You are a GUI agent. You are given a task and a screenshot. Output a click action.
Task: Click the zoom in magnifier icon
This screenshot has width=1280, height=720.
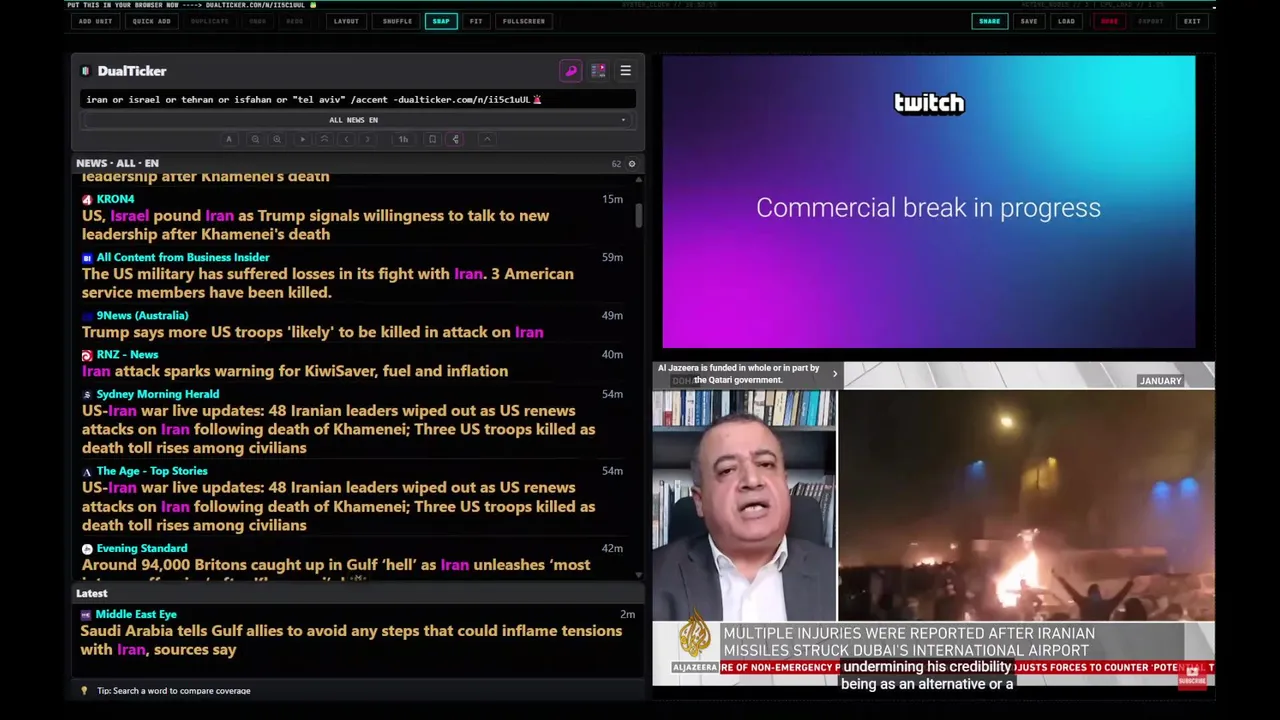pyautogui.click(x=277, y=139)
